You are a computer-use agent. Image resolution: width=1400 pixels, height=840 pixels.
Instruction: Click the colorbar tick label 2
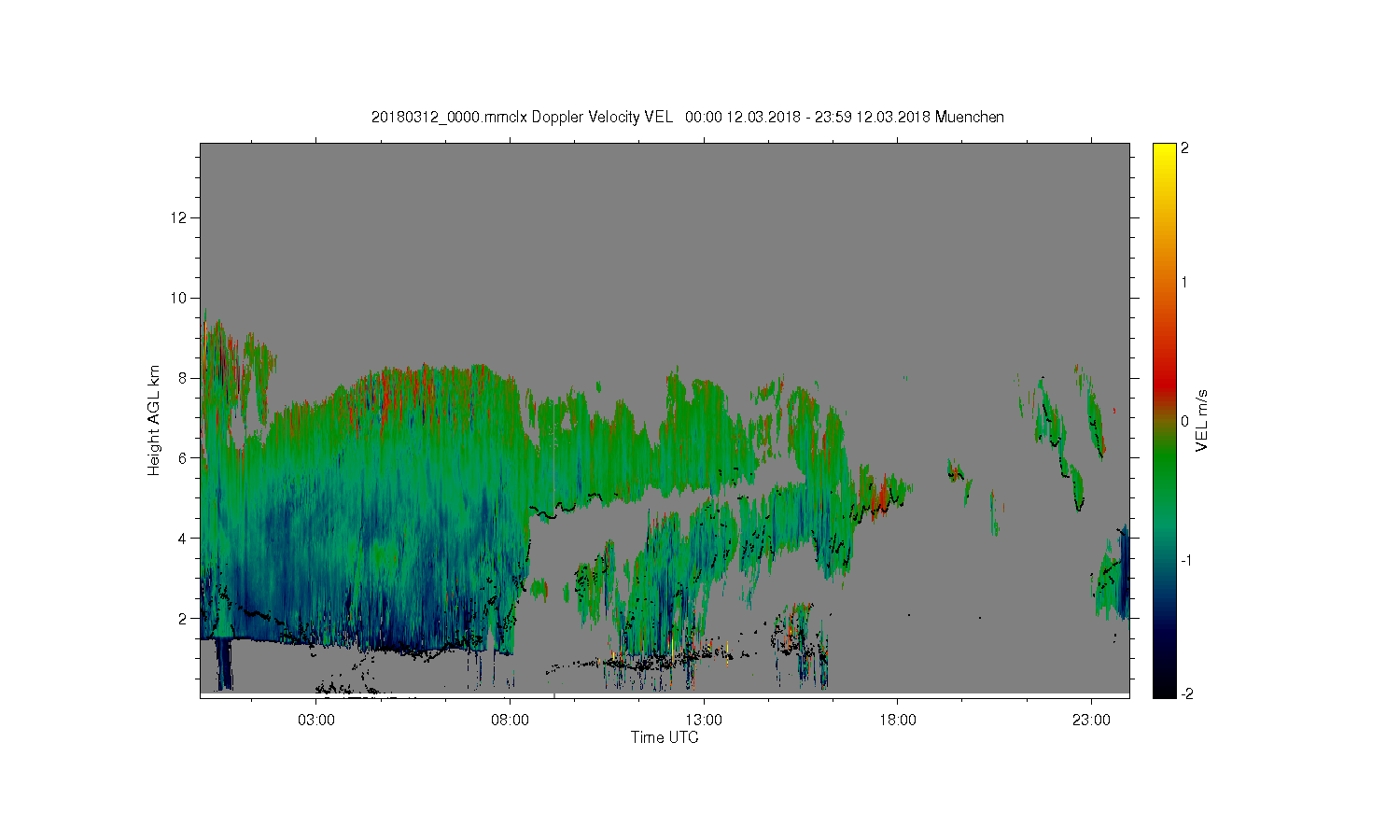(x=1184, y=148)
